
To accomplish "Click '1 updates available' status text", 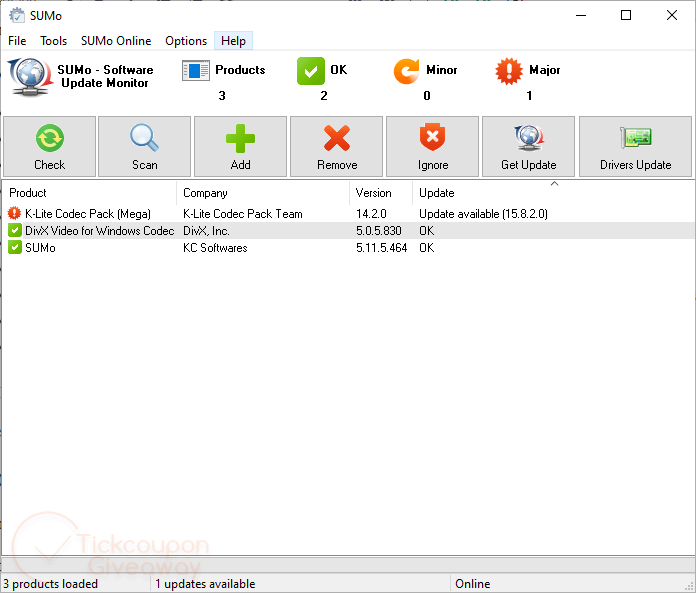I will pos(205,584).
